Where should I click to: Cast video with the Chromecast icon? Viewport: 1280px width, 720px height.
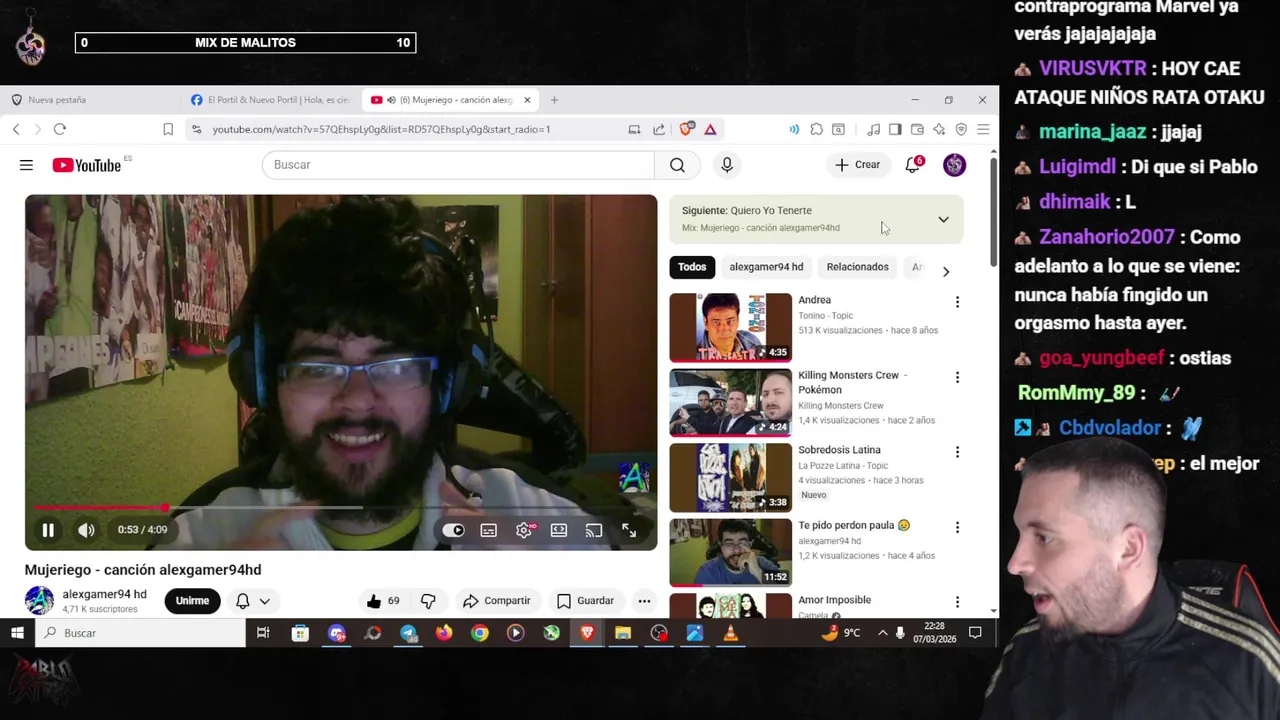pos(594,530)
